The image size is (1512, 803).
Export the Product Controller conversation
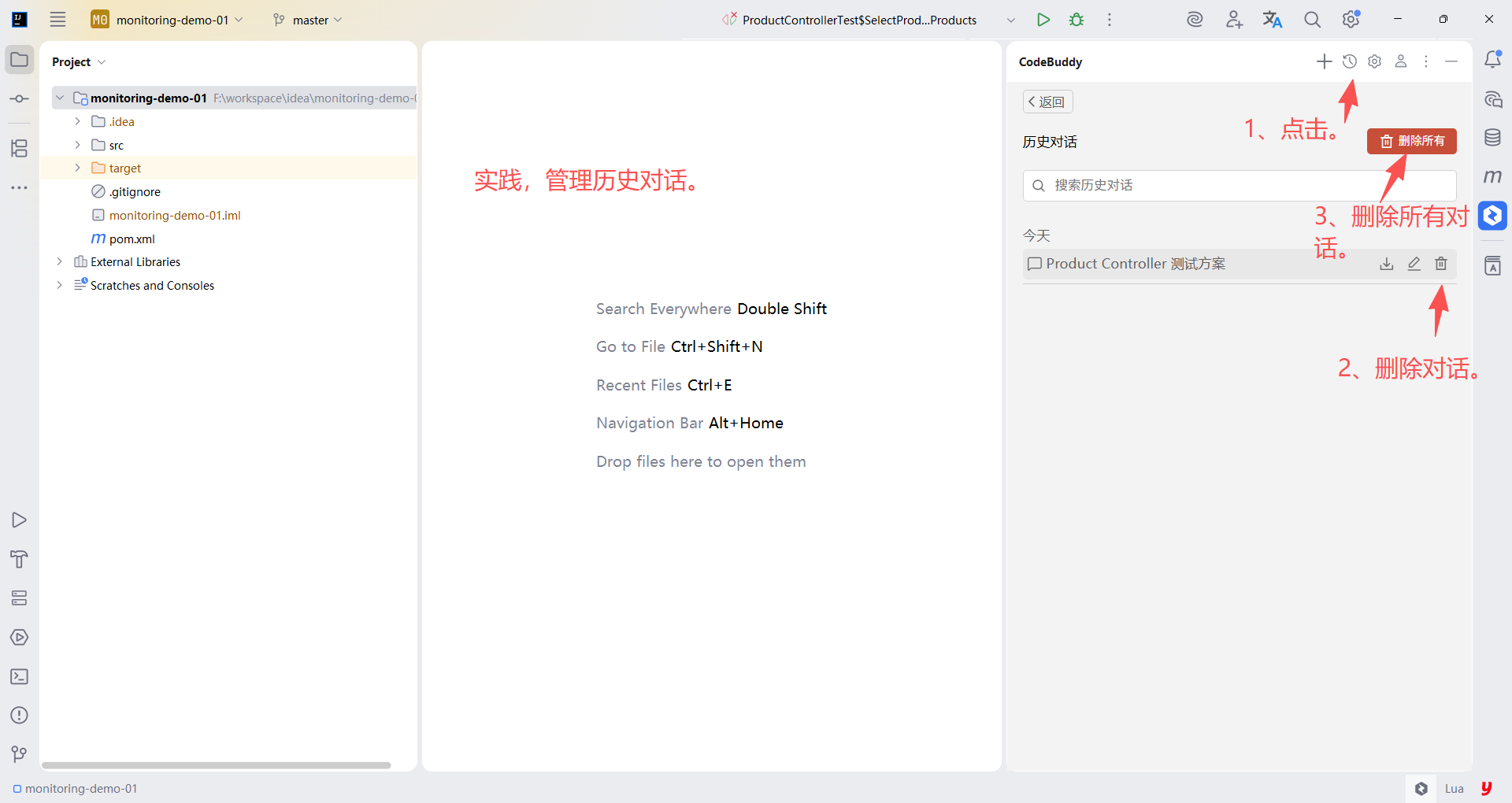tap(1387, 264)
